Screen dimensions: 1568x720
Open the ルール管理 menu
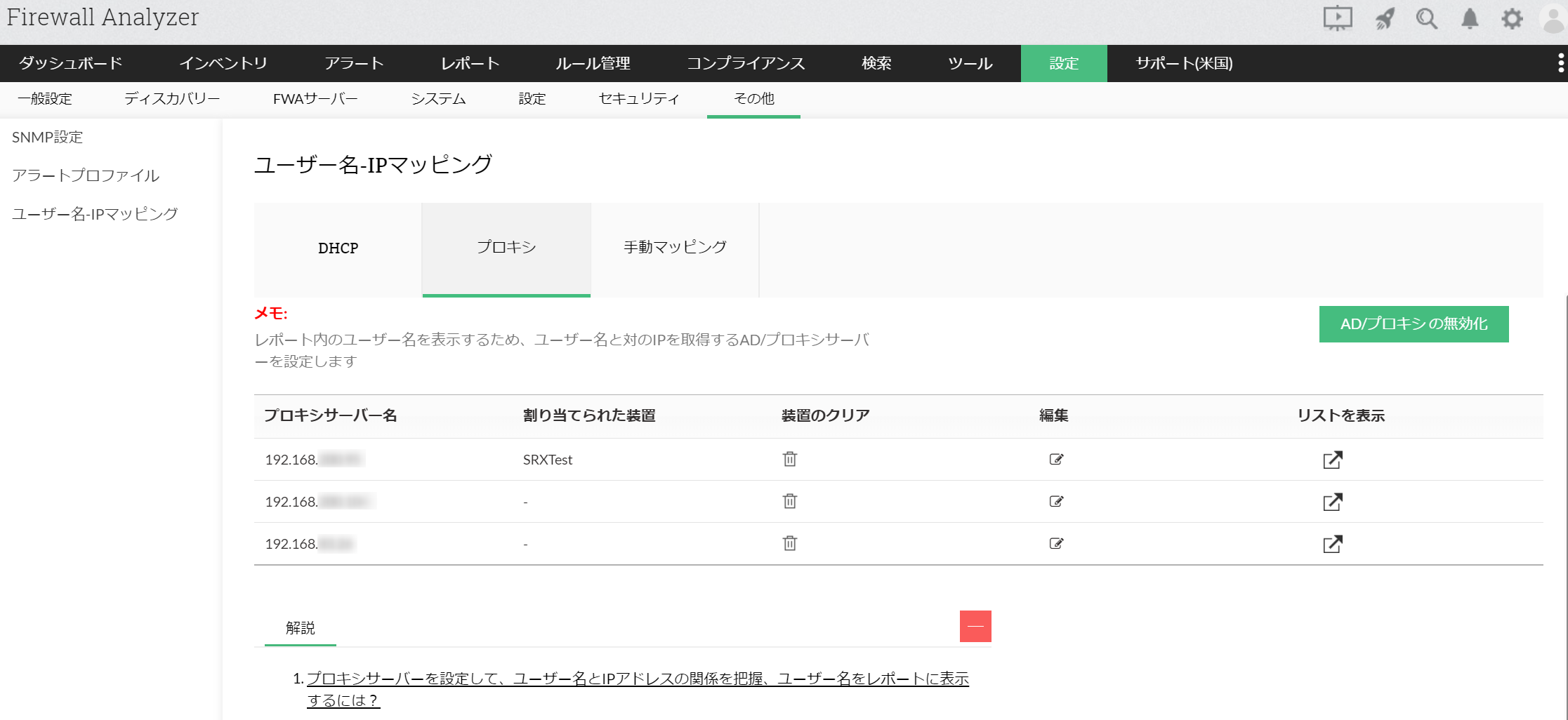[x=593, y=63]
